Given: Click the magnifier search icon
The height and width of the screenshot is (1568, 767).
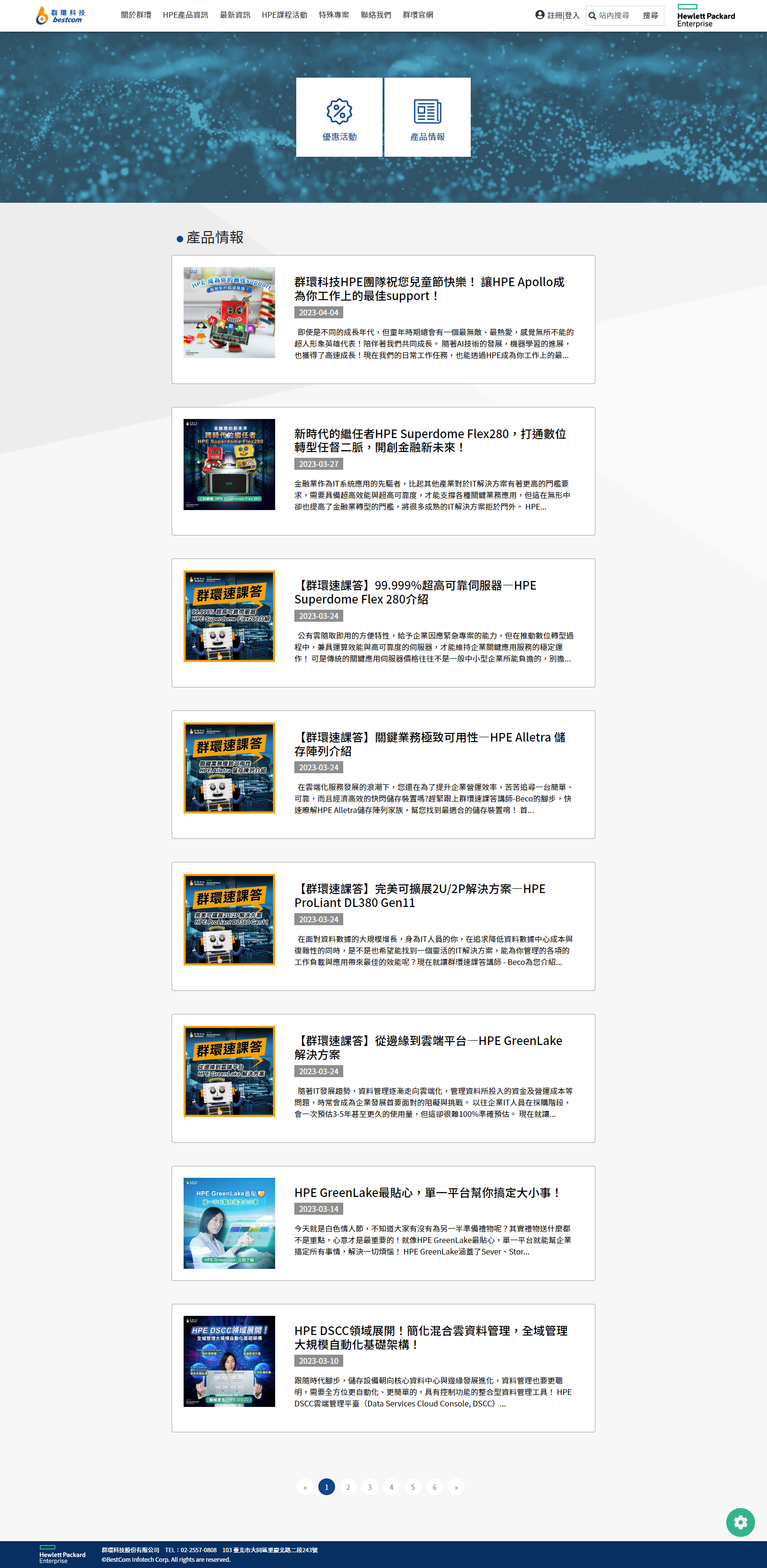Looking at the screenshot, I should 592,16.
